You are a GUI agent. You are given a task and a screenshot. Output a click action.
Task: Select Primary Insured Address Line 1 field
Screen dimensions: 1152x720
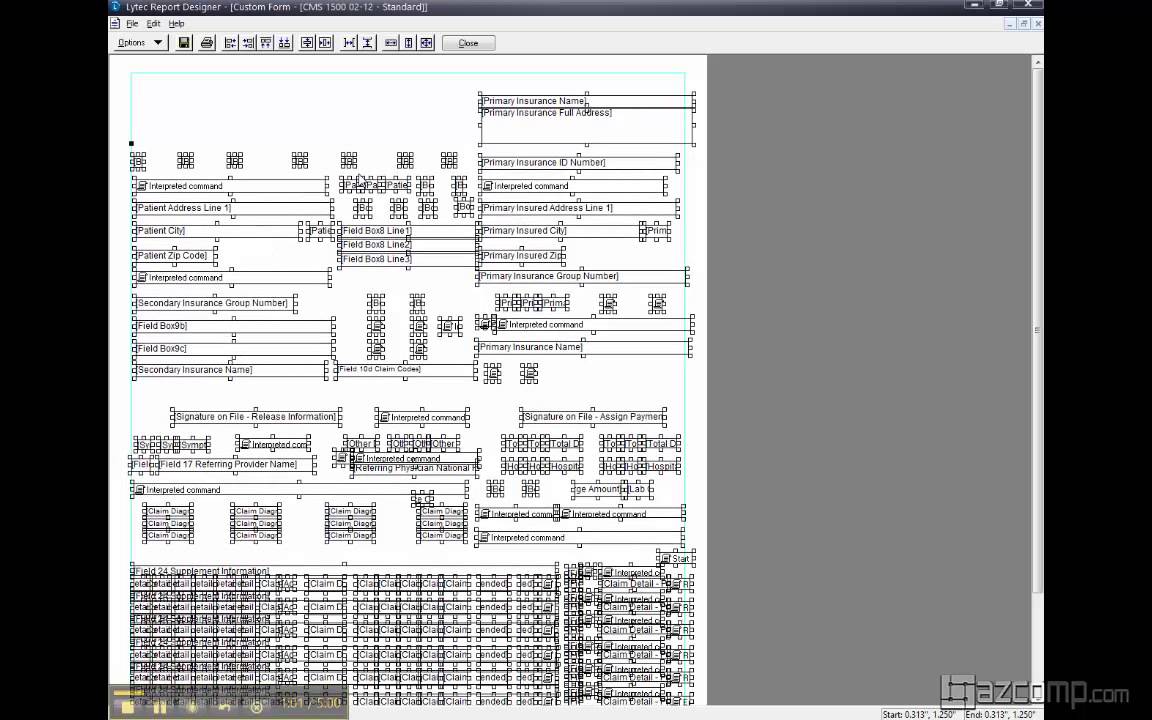579,208
